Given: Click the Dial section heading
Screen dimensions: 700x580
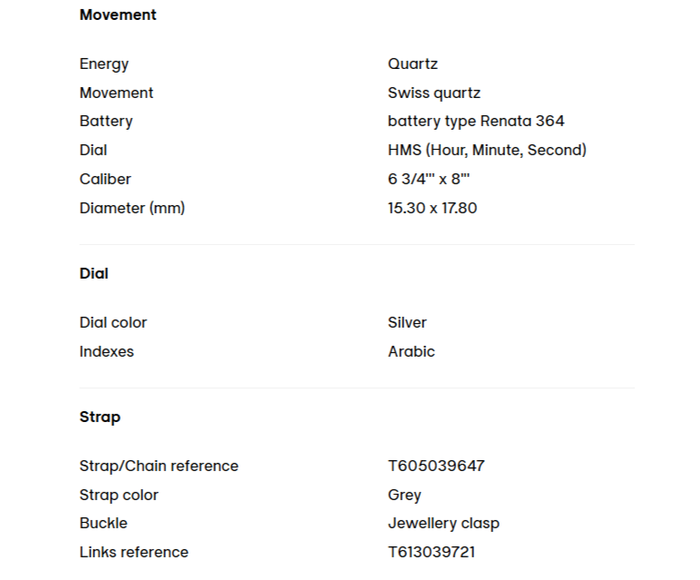Looking at the screenshot, I should tap(94, 273).
